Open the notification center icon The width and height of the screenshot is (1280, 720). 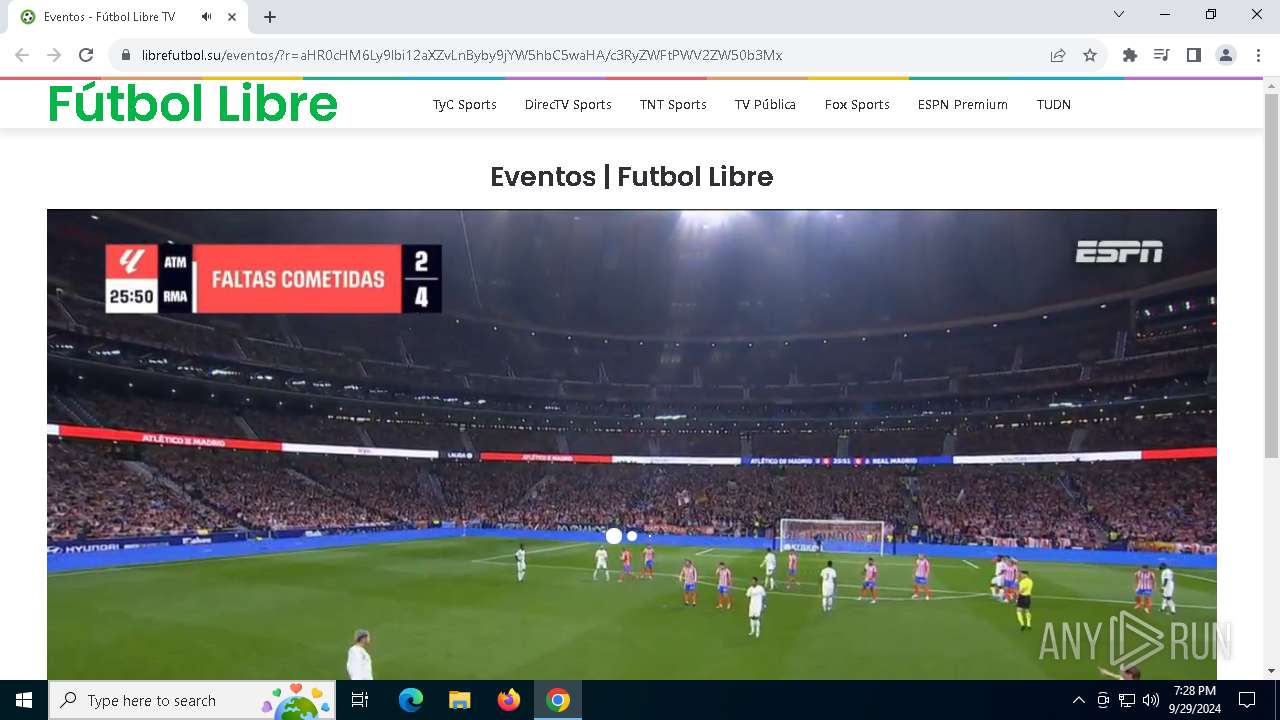1247,700
